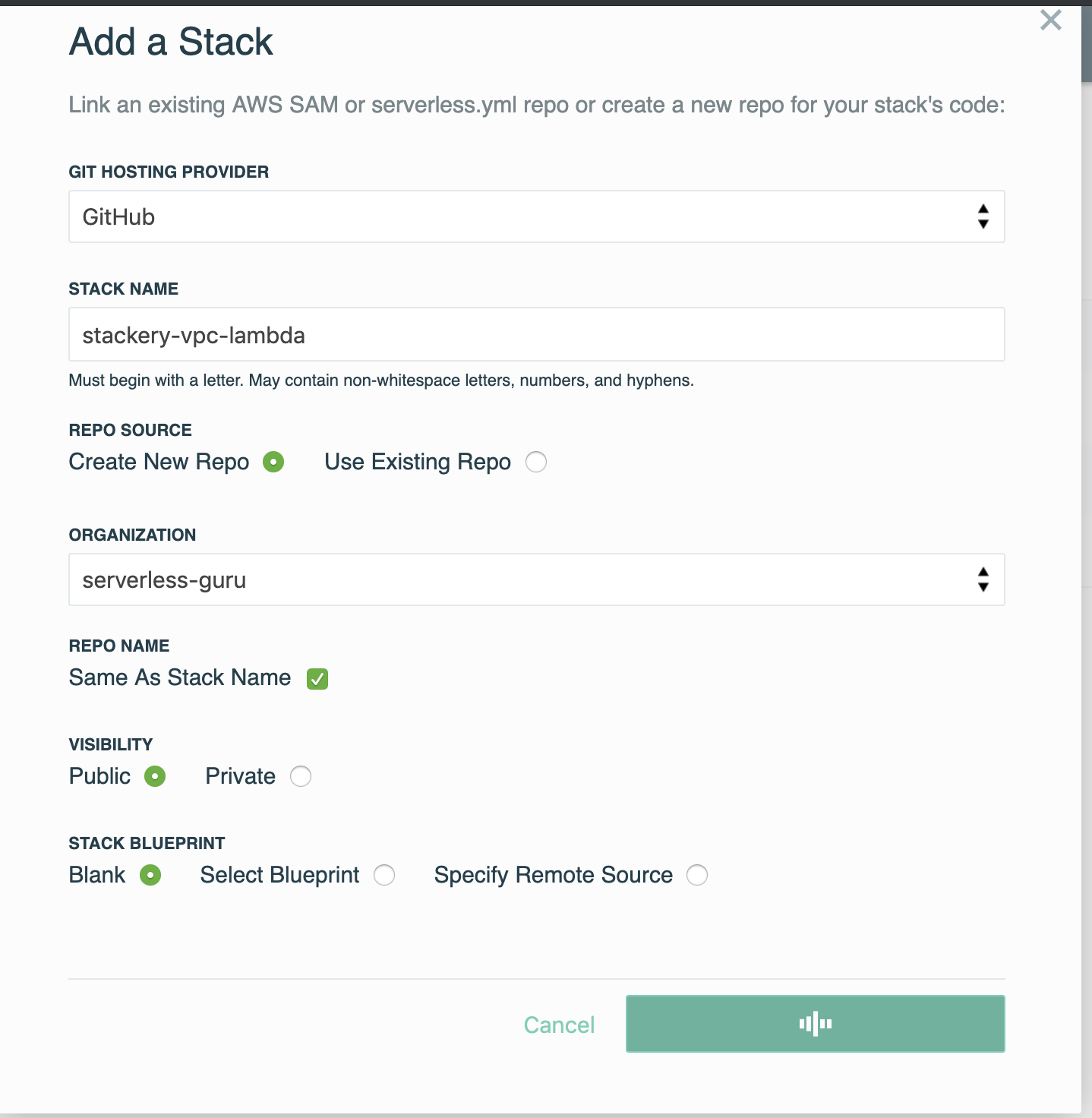Click the Use Existing Repo label
Screen dimensions: 1092x1118
(x=418, y=462)
